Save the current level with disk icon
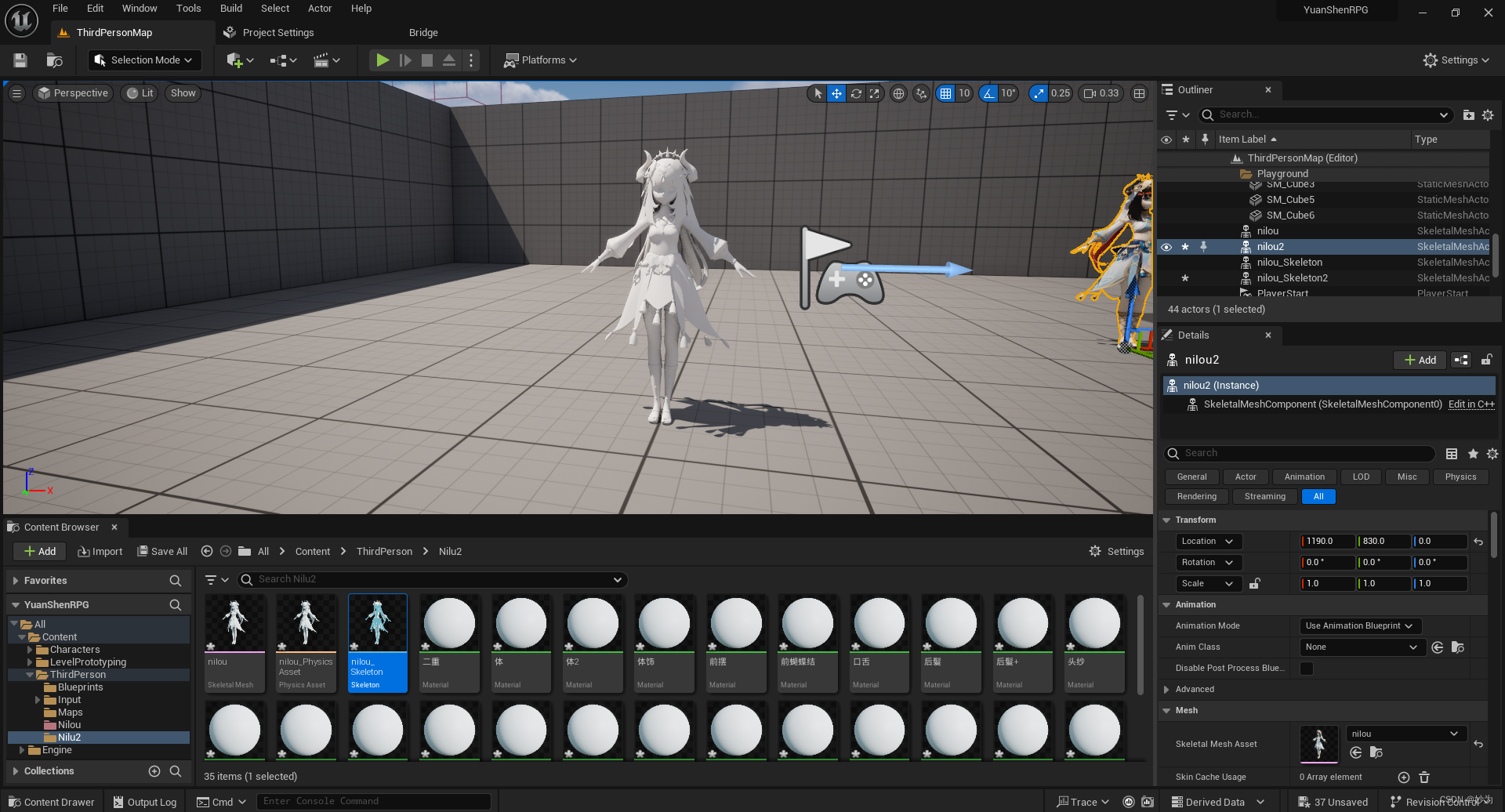This screenshot has height=812, width=1505. coord(20,60)
